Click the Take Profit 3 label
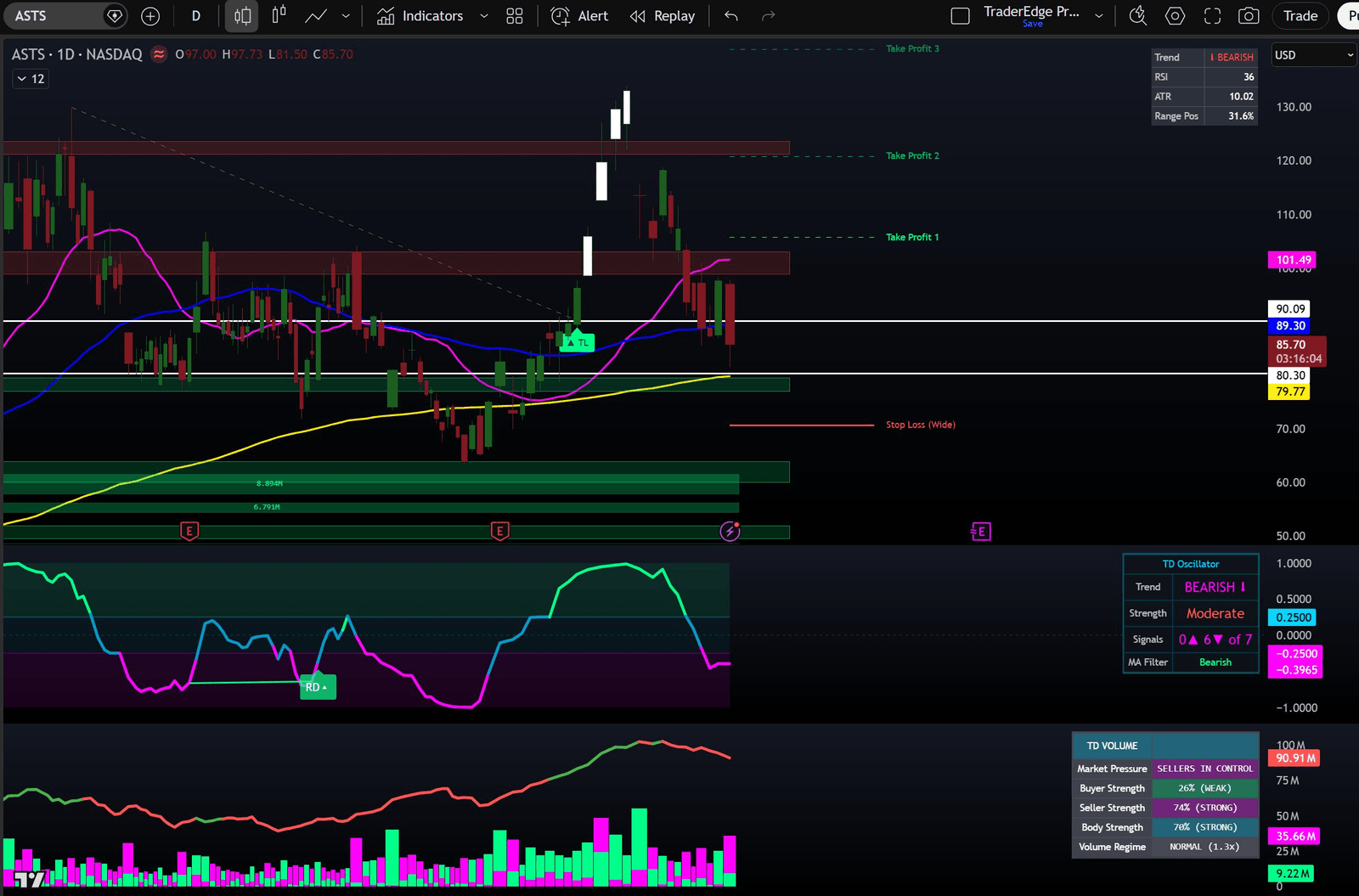Image resolution: width=1359 pixels, height=896 pixels. [x=912, y=48]
